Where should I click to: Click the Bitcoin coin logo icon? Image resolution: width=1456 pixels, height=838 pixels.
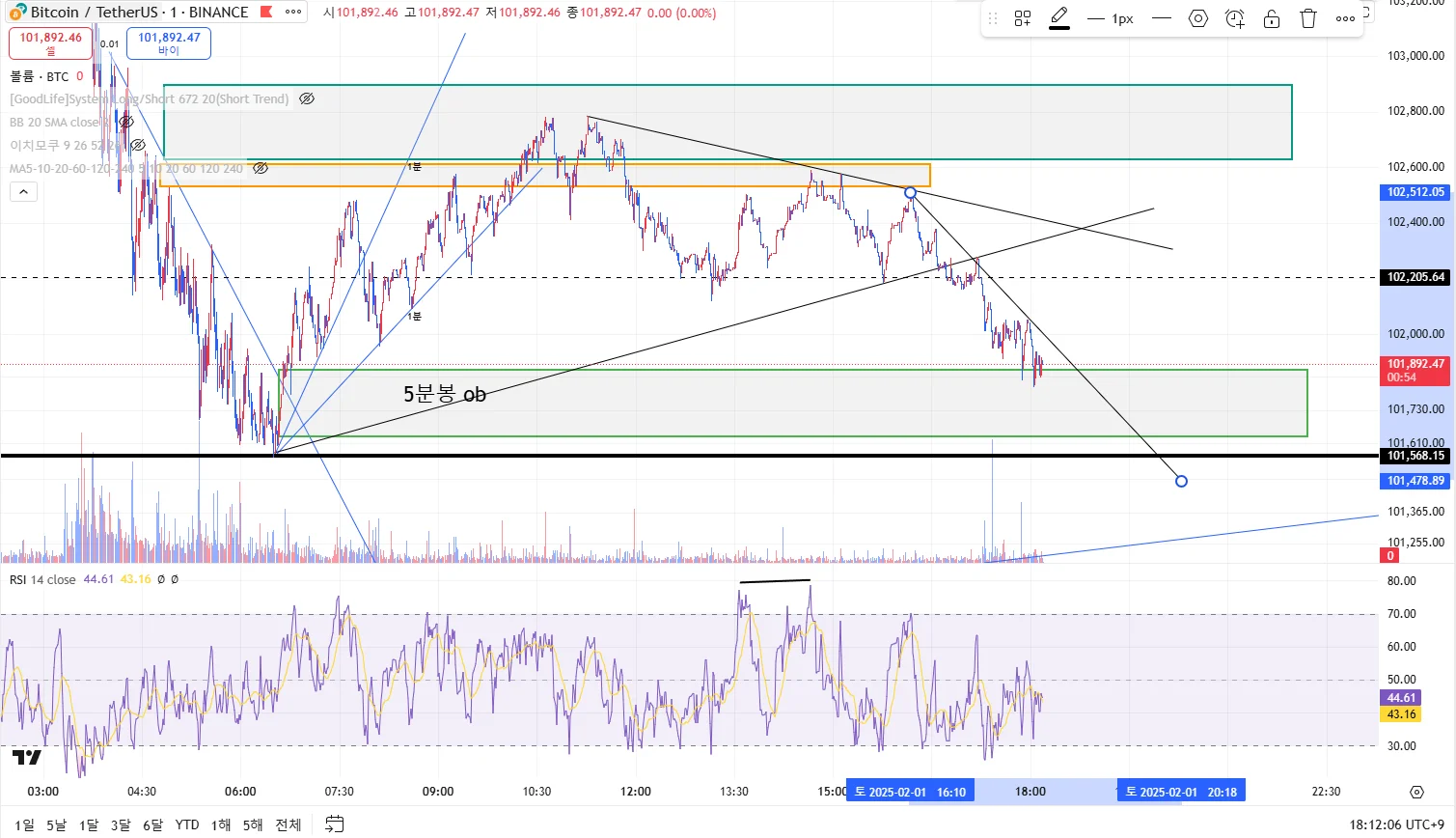(17, 13)
